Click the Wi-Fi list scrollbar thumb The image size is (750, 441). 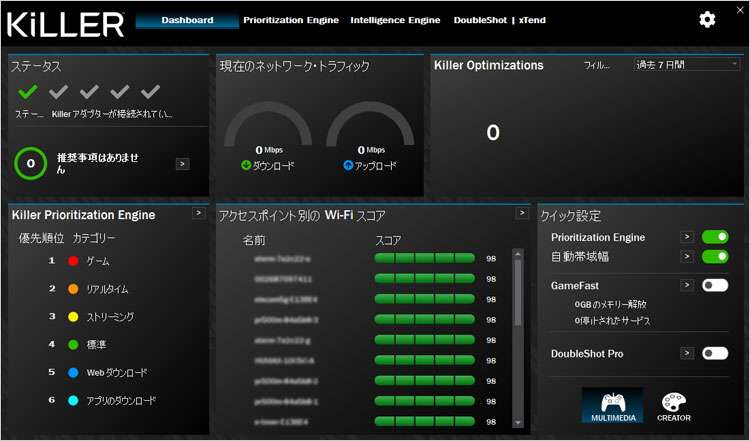pos(518,292)
